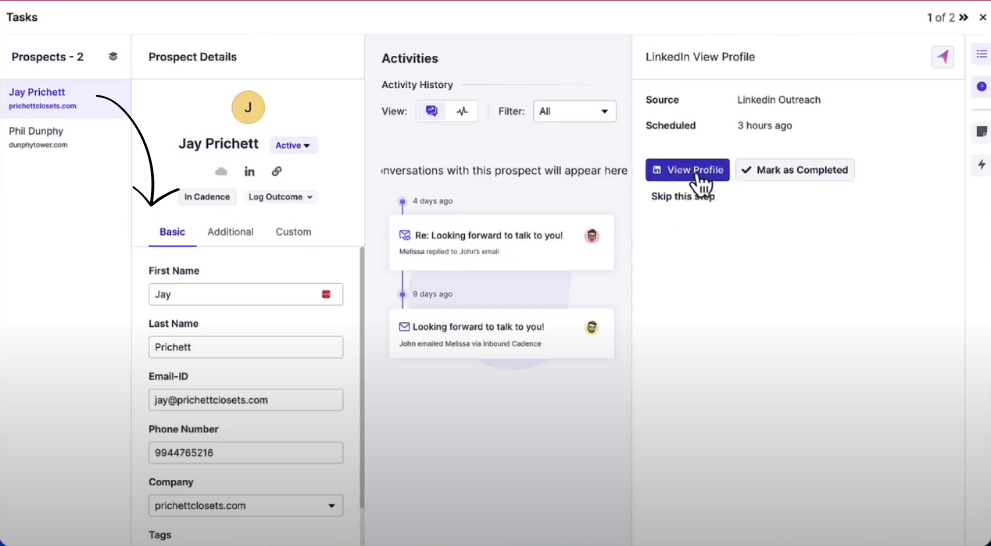Switch to the Additional tab
The image size is (991, 546).
[x=230, y=232]
